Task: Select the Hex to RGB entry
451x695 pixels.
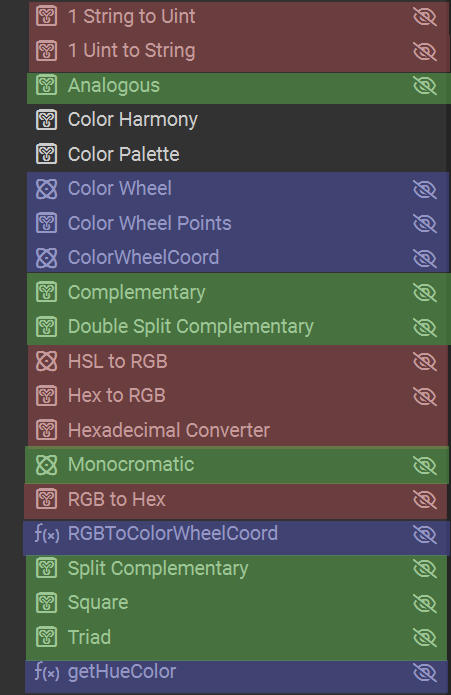Action: coord(238,395)
